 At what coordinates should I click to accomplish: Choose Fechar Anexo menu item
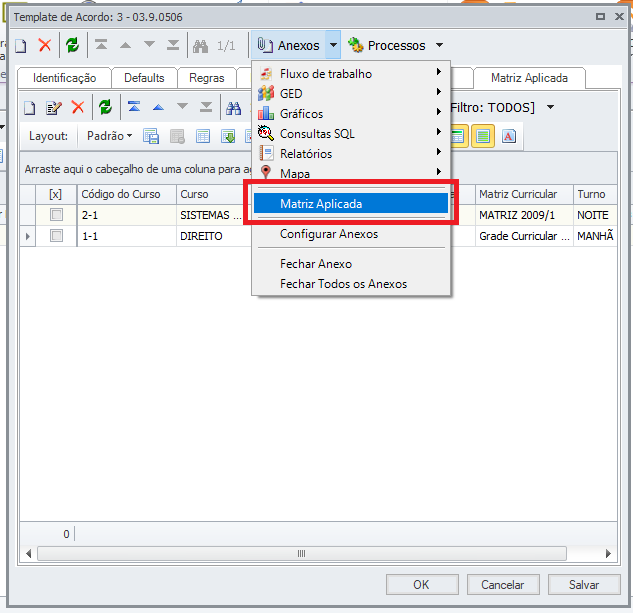[x=351, y=264]
